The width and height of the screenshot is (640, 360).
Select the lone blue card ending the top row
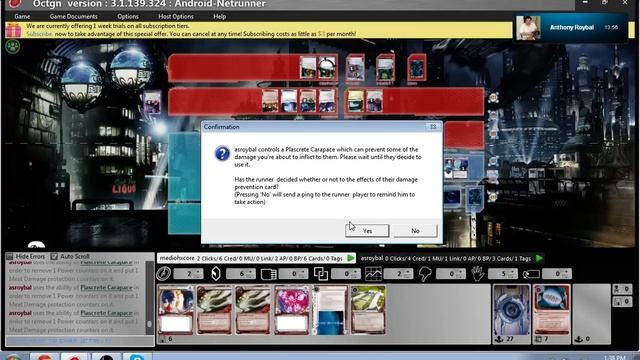coord(416,67)
